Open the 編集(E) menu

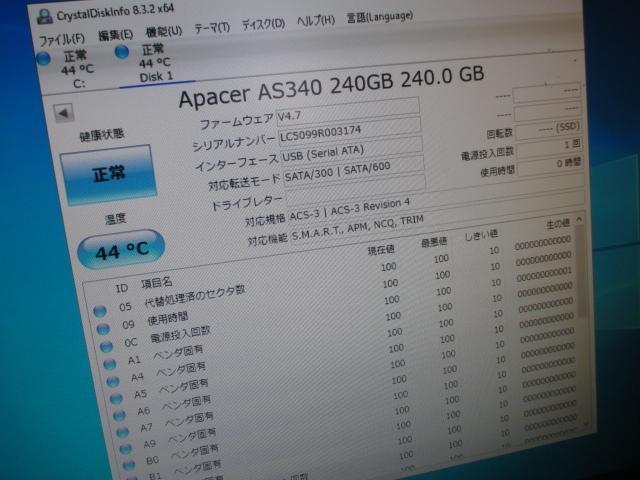(x=116, y=36)
